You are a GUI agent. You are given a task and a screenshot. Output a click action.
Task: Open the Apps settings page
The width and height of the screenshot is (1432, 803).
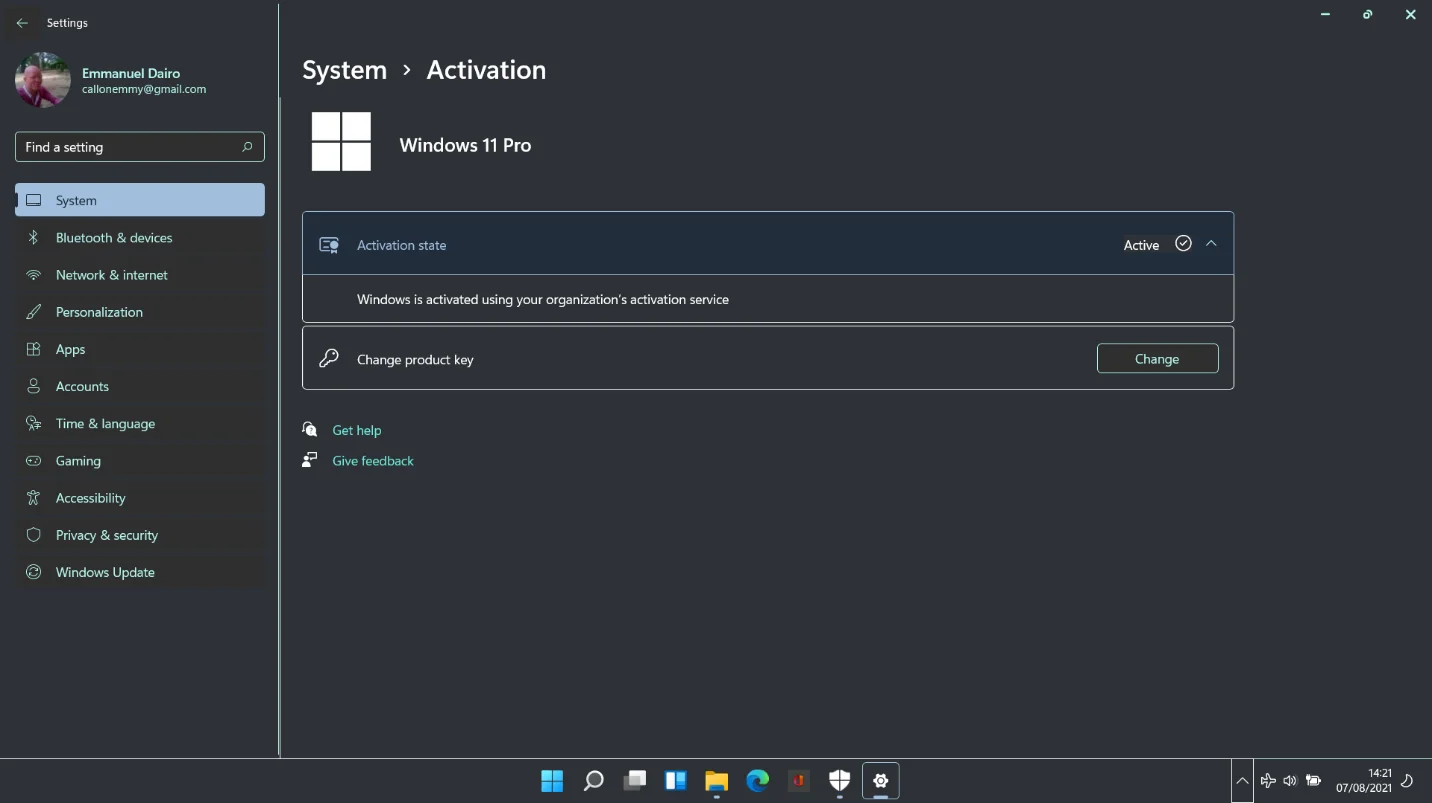pos(140,349)
